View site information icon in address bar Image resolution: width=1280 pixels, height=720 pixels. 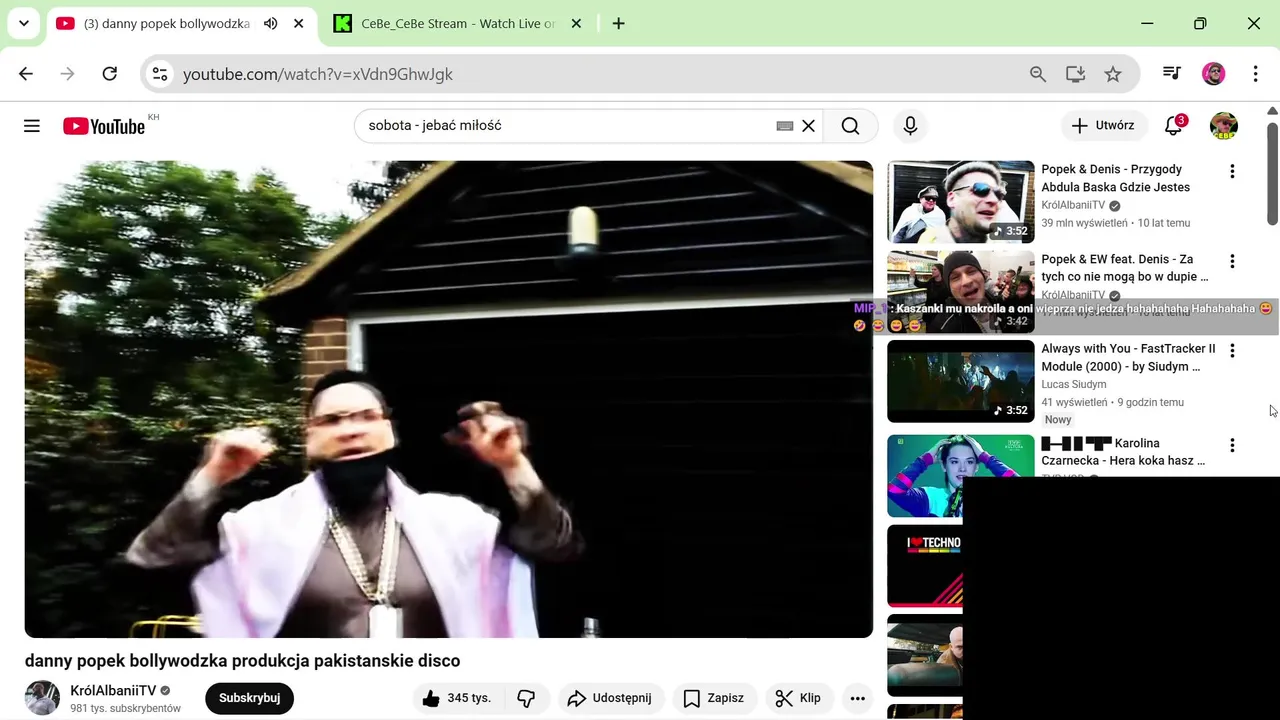click(x=160, y=74)
